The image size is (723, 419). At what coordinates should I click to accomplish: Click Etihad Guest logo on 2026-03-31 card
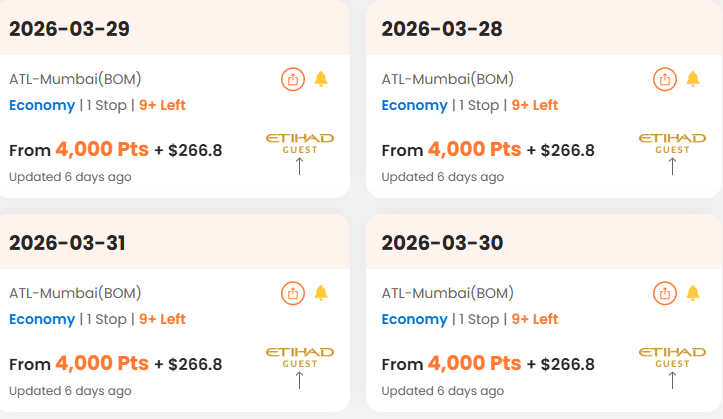tap(299, 357)
